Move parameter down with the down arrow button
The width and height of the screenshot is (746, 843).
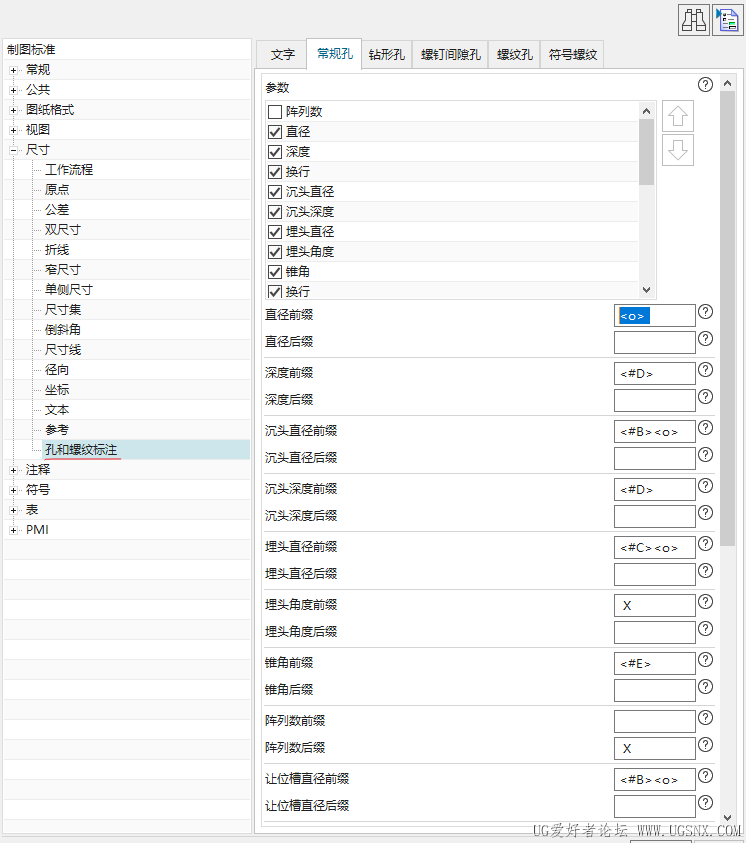[678, 150]
